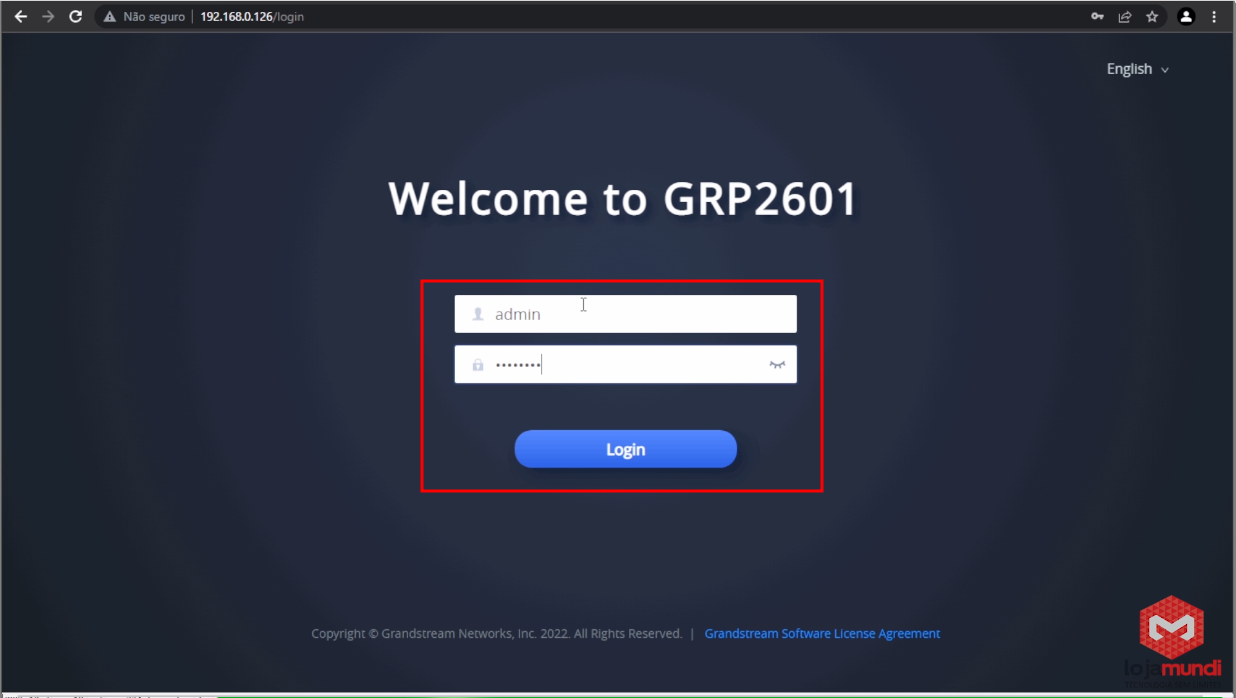
Task: Open the saved passwords key icon
Action: click(1097, 17)
